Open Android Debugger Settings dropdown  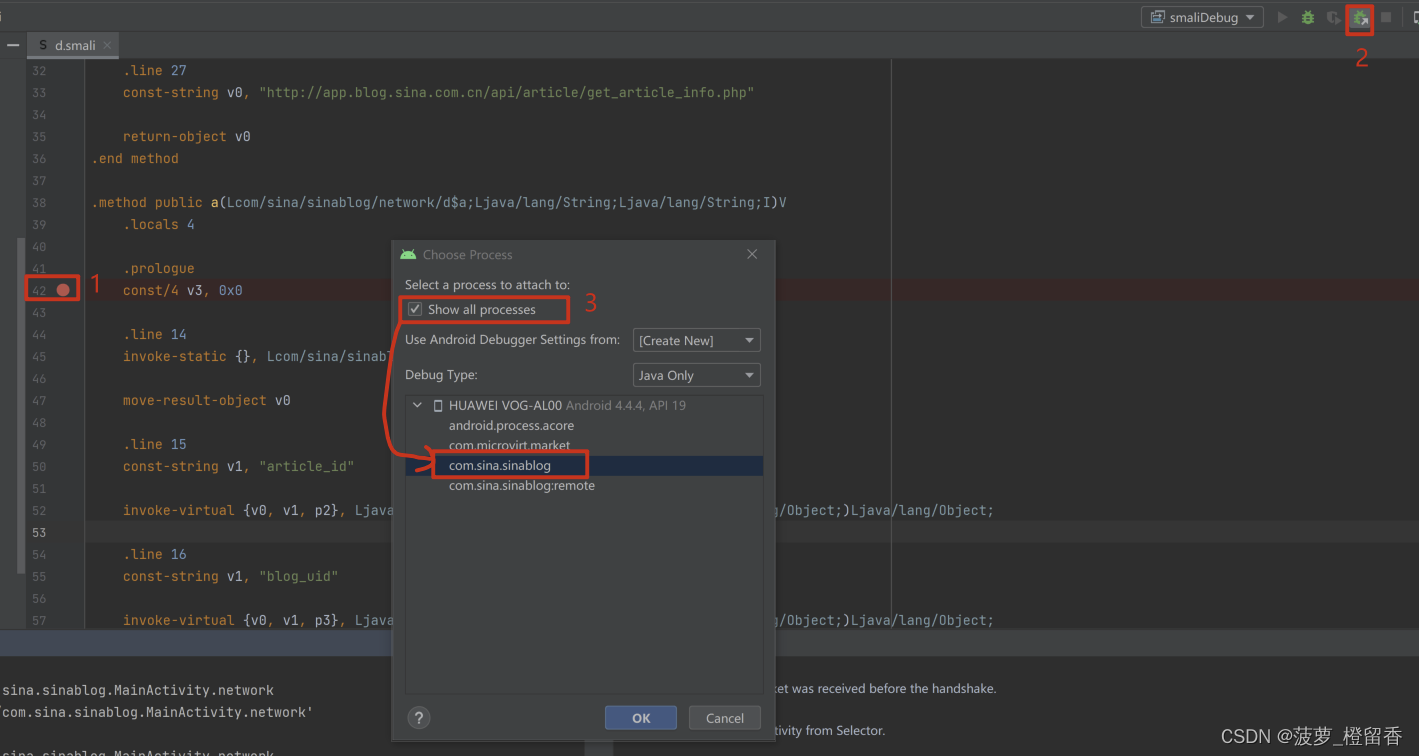pyautogui.click(x=697, y=340)
